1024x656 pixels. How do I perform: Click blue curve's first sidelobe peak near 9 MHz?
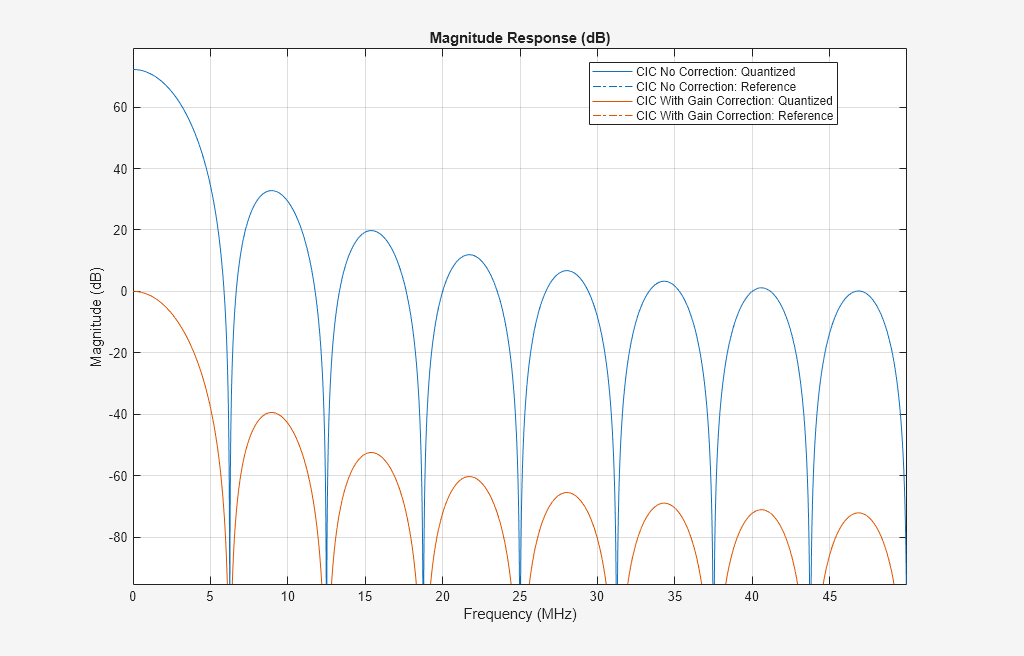click(271, 191)
